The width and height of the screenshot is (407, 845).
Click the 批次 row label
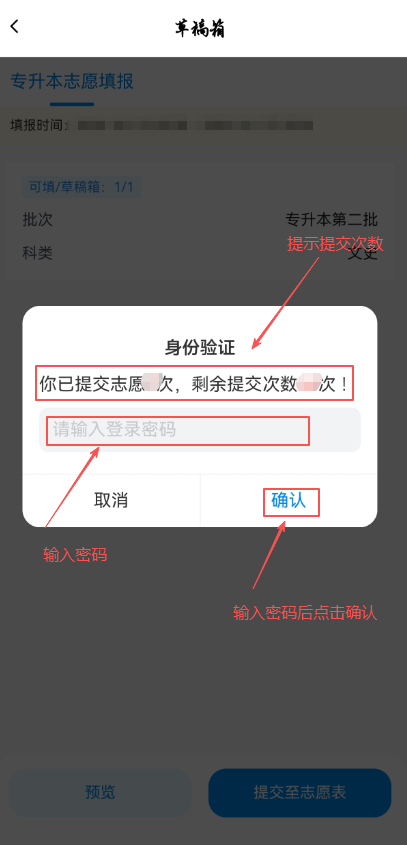(x=38, y=220)
